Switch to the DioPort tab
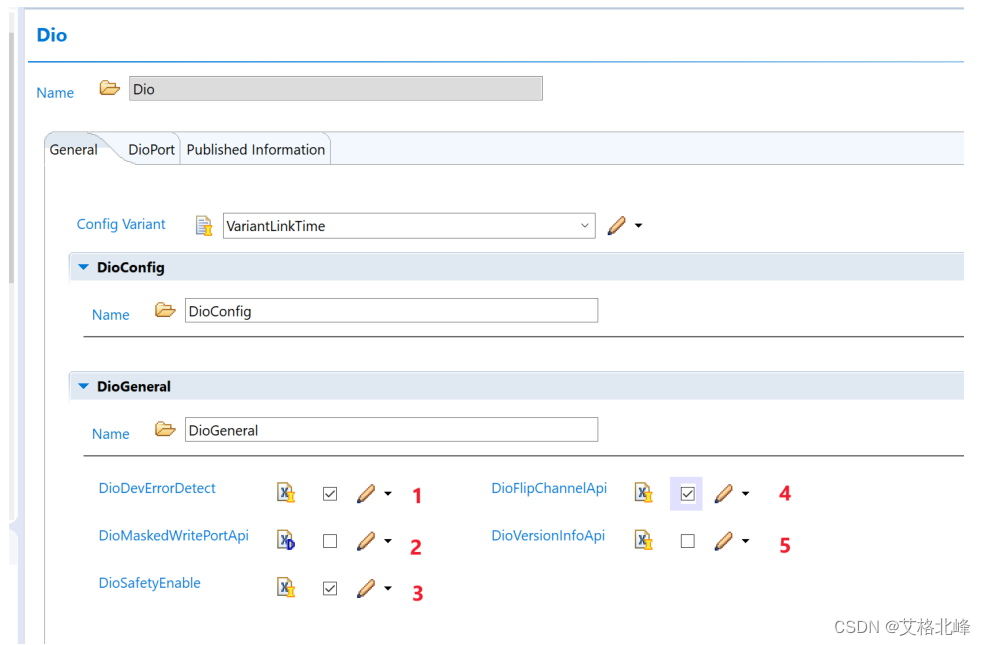986x645 pixels. (x=151, y=150)
